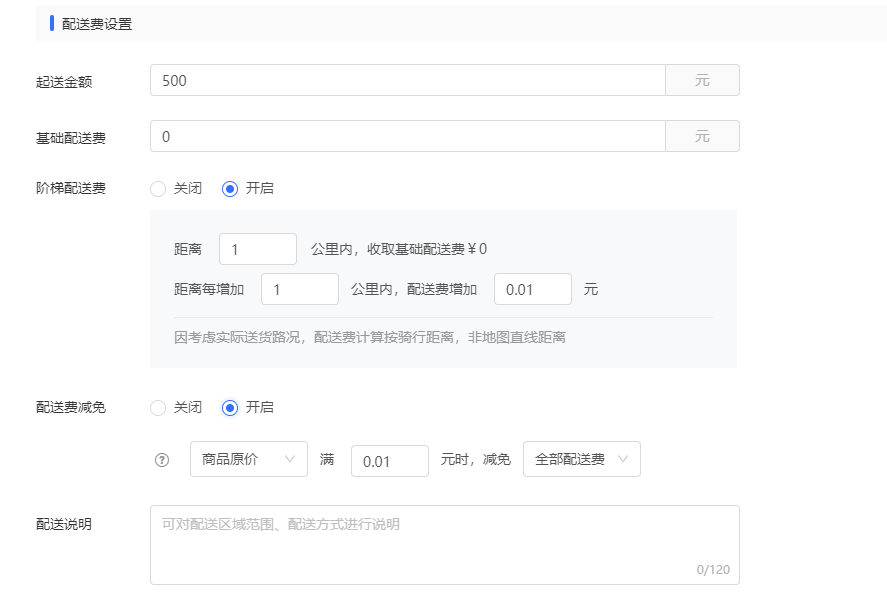Click the 元 suffix beside 基础配送费
Viewport: 887px width, 611px height.
702,137
